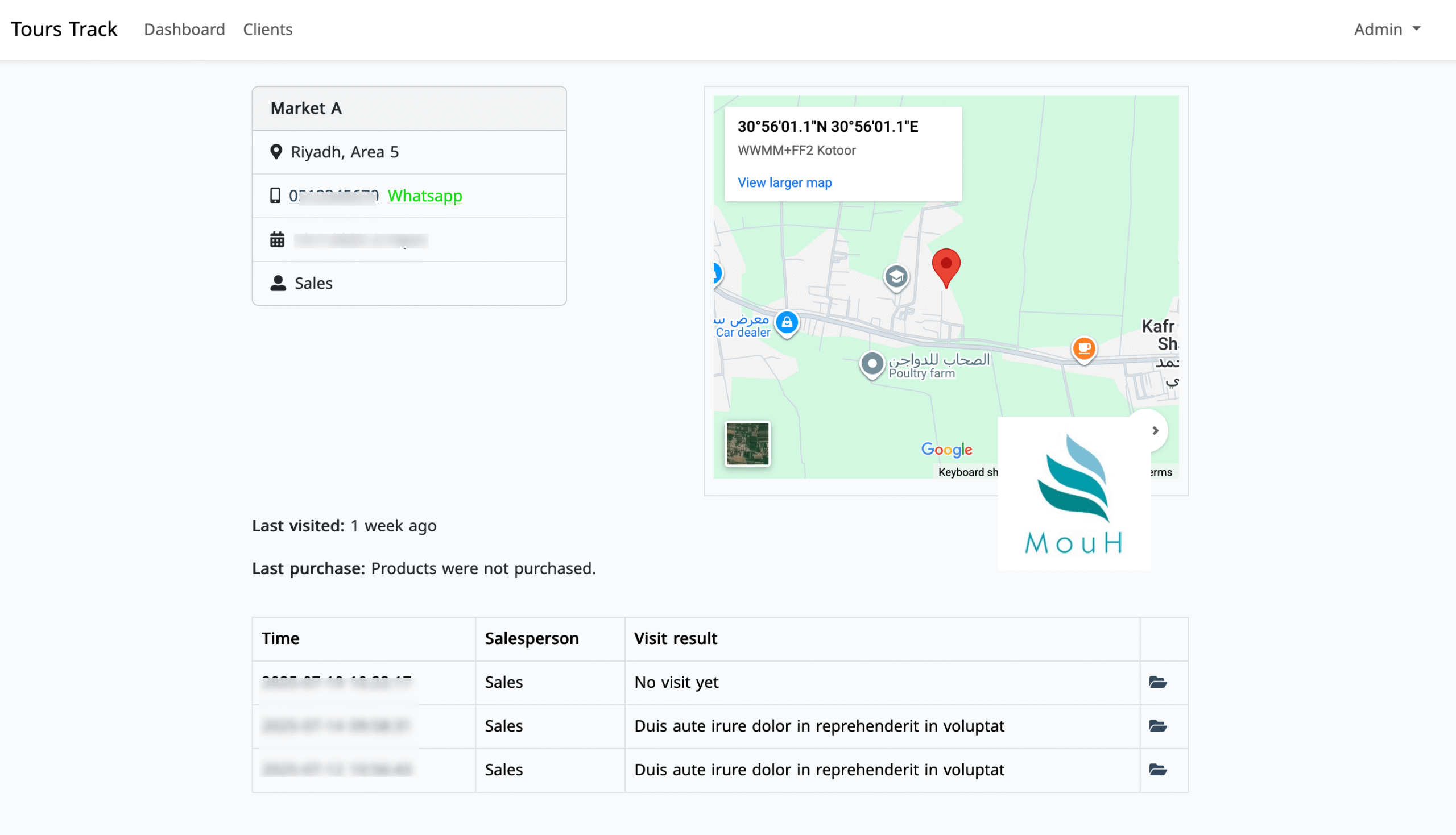The height and width of the screenshot is (835, 1456).
Task: Switch map to satellite view thumbnail
Action: [x=747, y=443]
